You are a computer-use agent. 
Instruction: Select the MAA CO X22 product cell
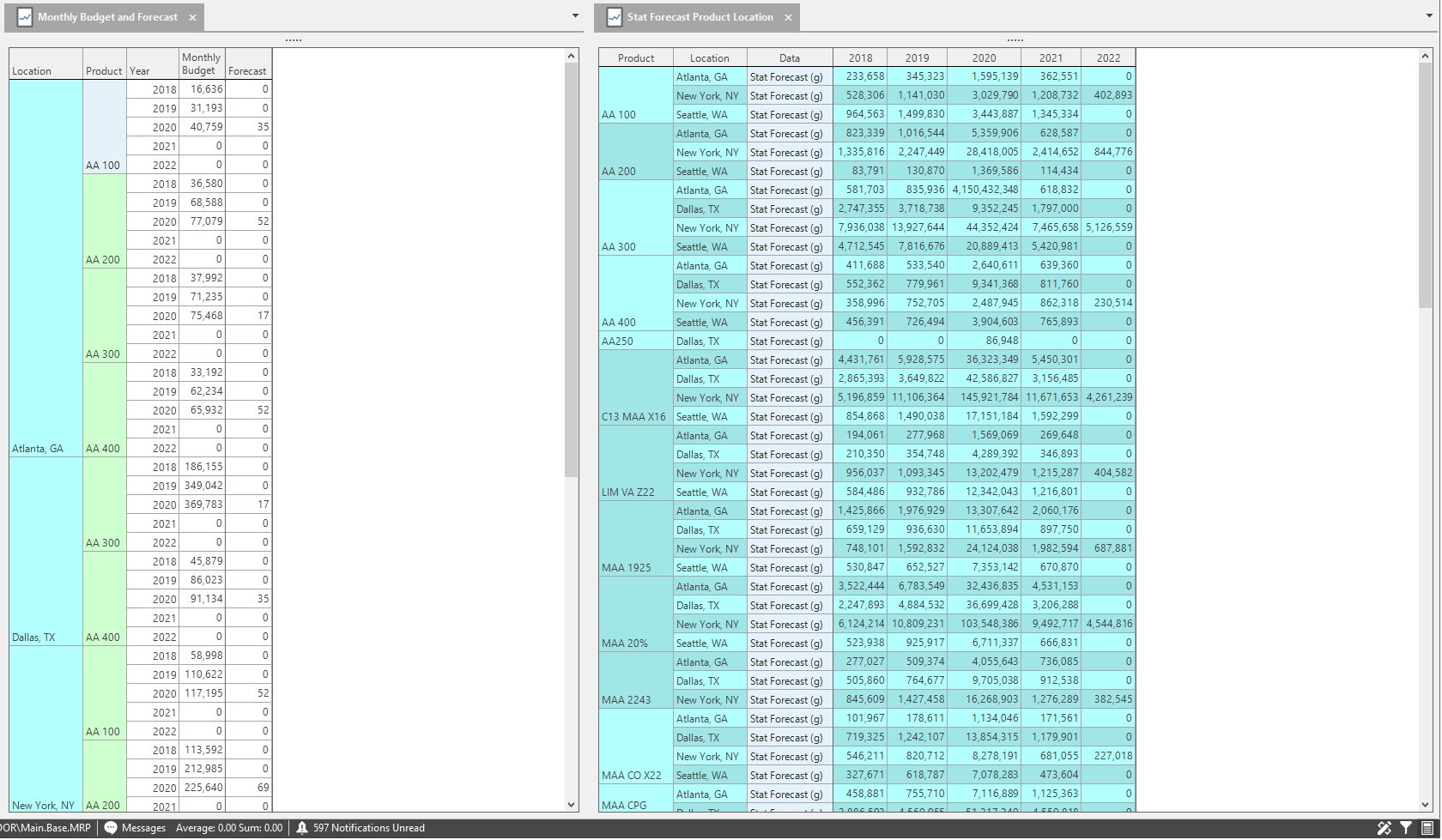pyautogui.click(x=636, y=746)
